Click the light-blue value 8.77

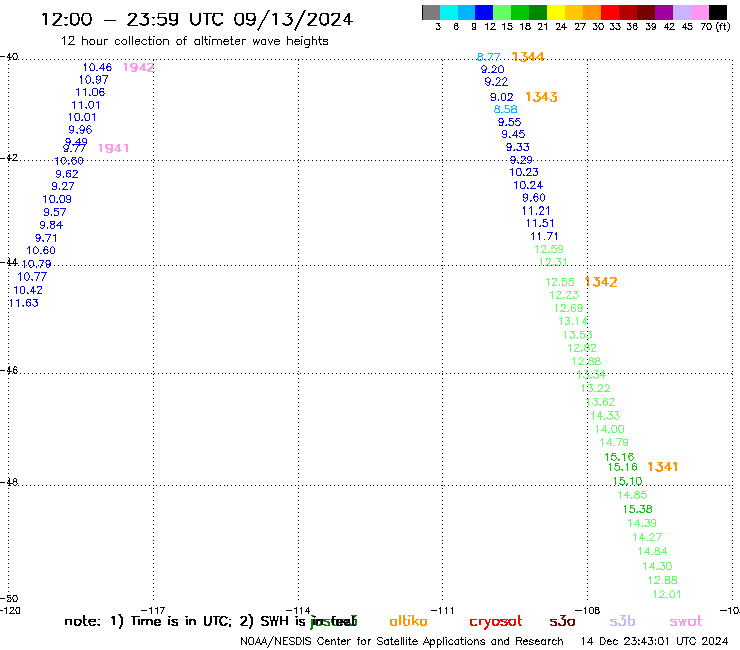tap(488, 57)
